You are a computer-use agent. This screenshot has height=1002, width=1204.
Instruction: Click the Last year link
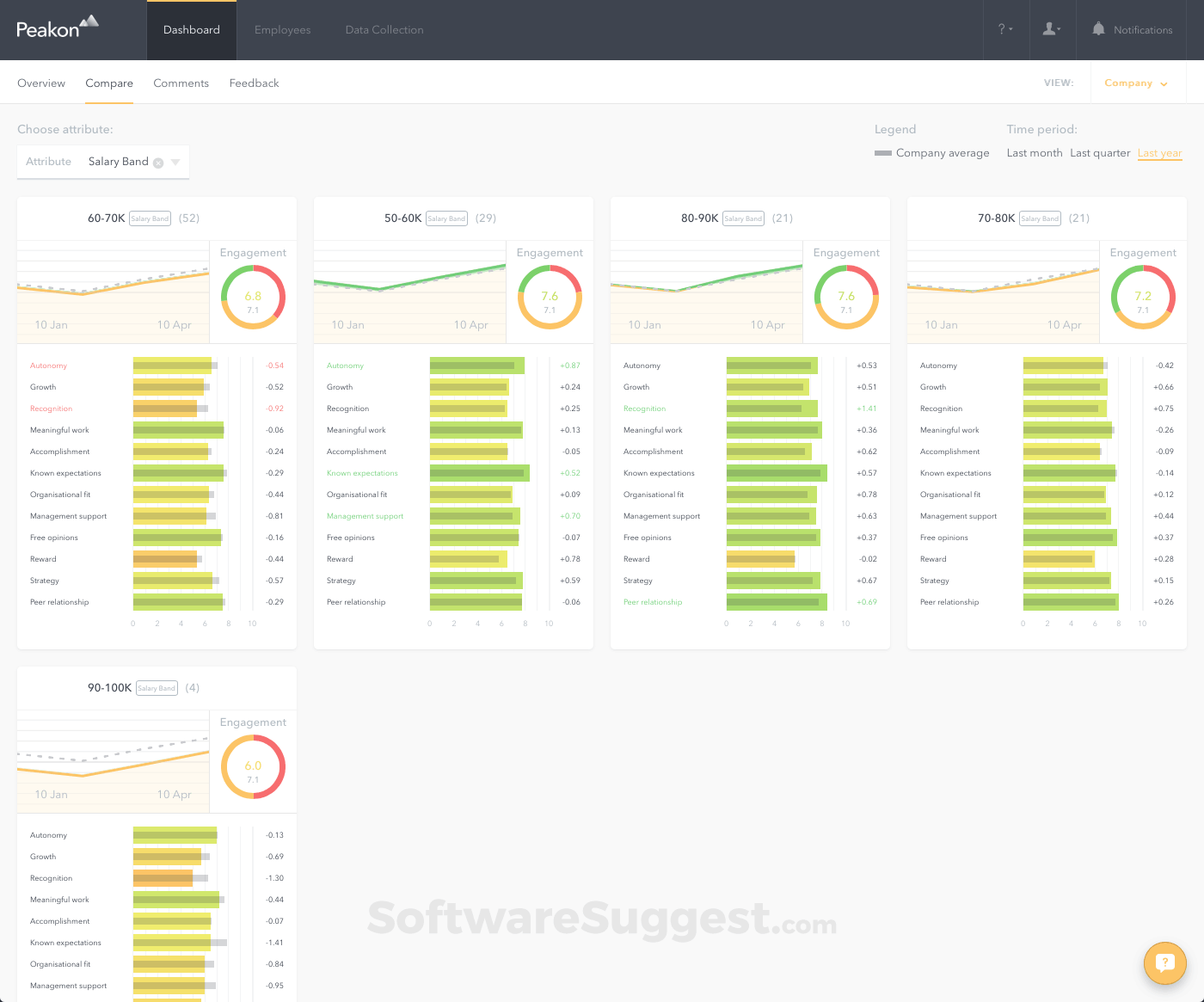click(1159, 152)
